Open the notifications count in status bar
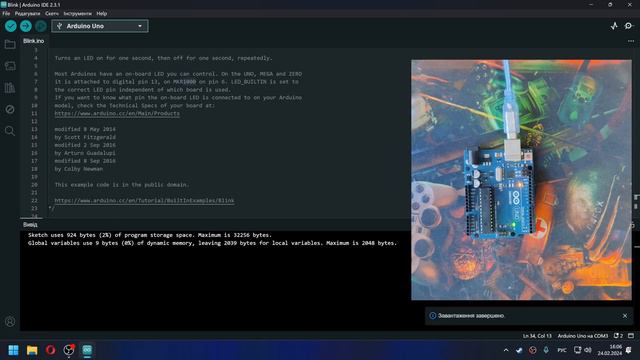Viewport: 640px width, 360px height. [x=618, y=336]
